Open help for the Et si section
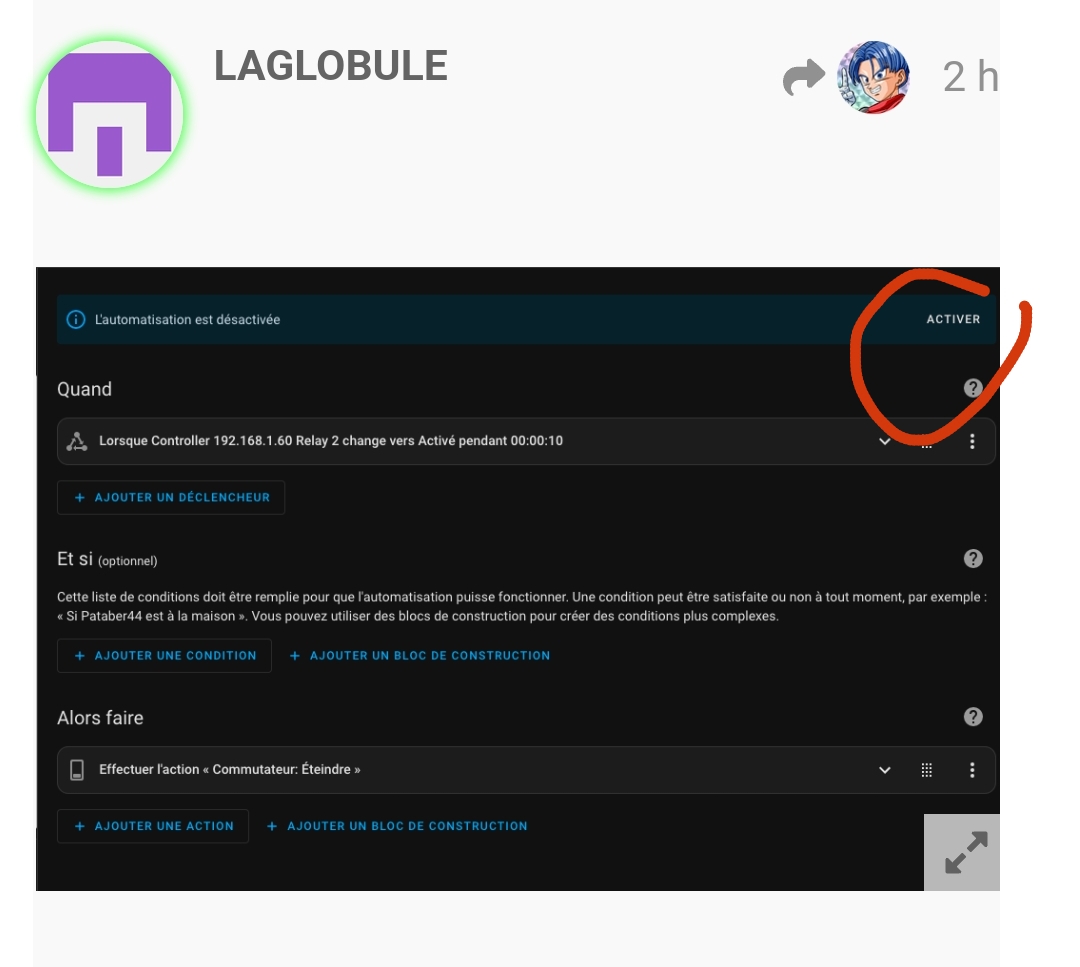This screenshot has width=1080, height=967. 973,559
